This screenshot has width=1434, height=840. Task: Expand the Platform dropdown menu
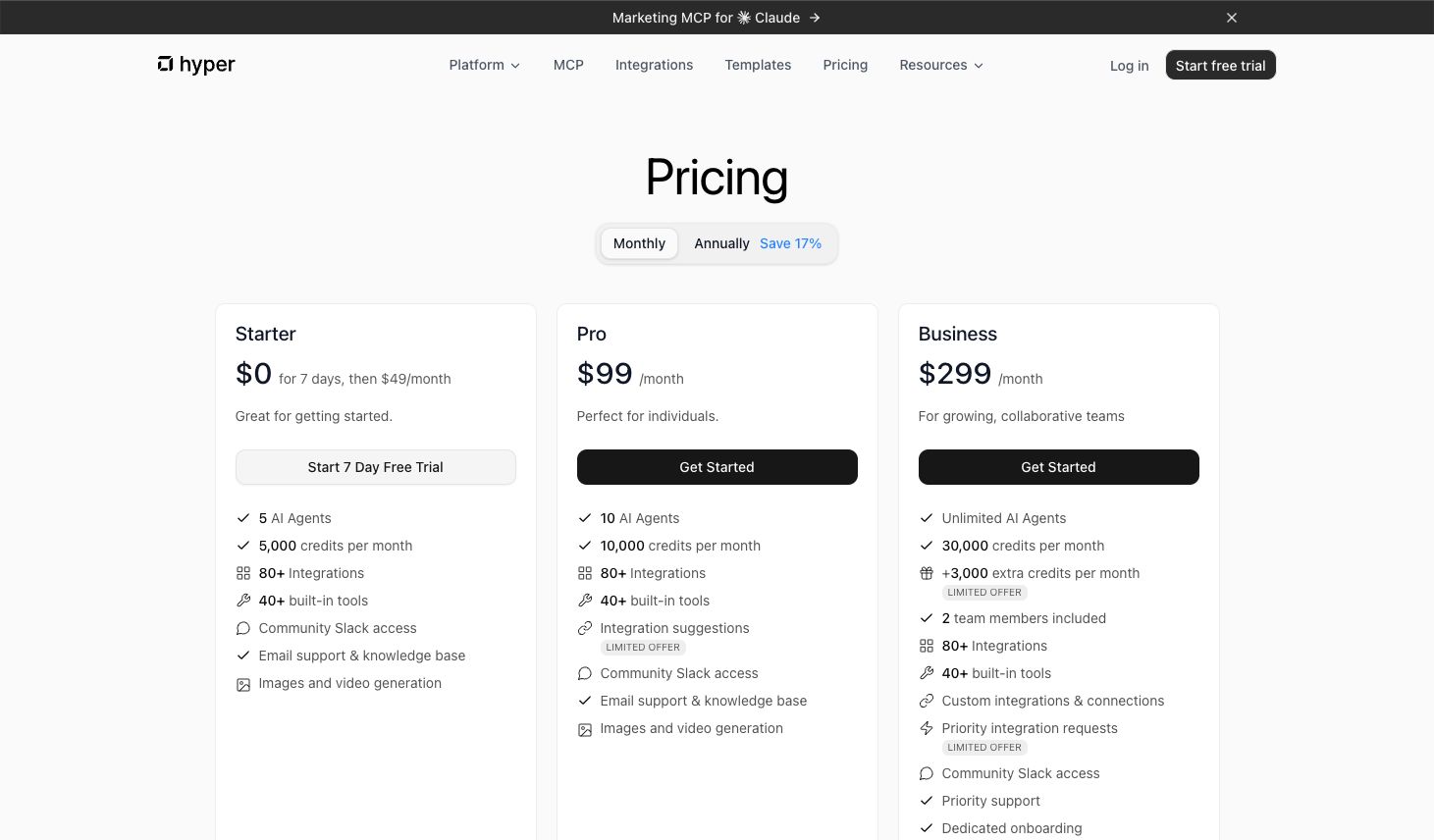pos(485,65)
